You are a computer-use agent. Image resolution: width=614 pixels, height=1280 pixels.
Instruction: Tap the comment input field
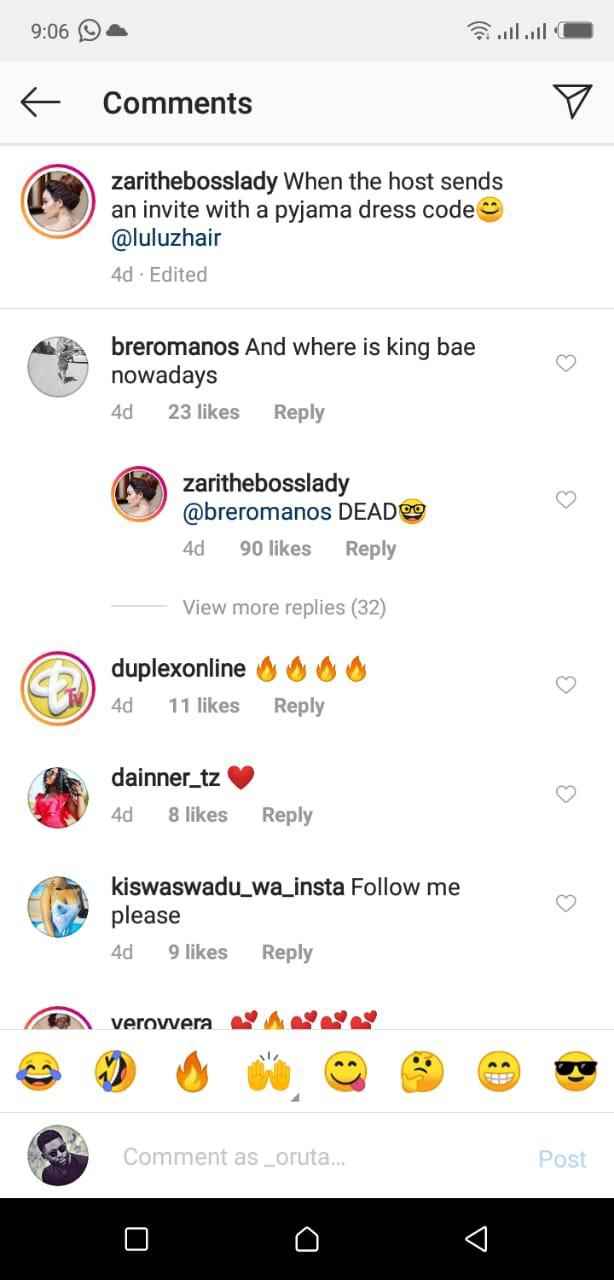300,1156
